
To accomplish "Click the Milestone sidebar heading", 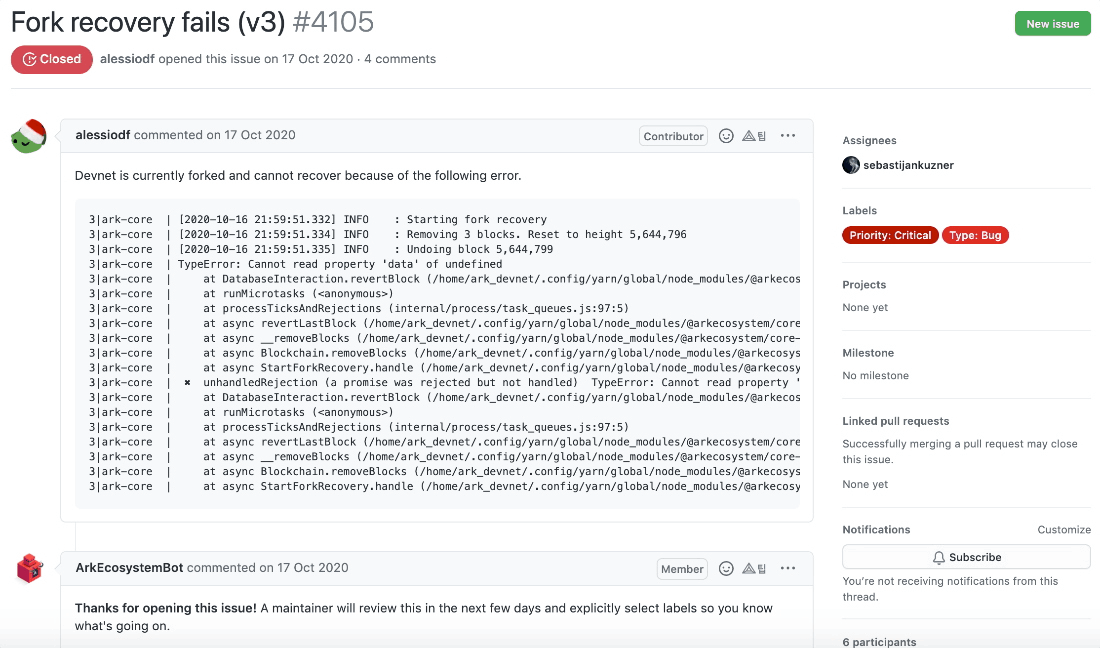I will [x=868, y=353].
